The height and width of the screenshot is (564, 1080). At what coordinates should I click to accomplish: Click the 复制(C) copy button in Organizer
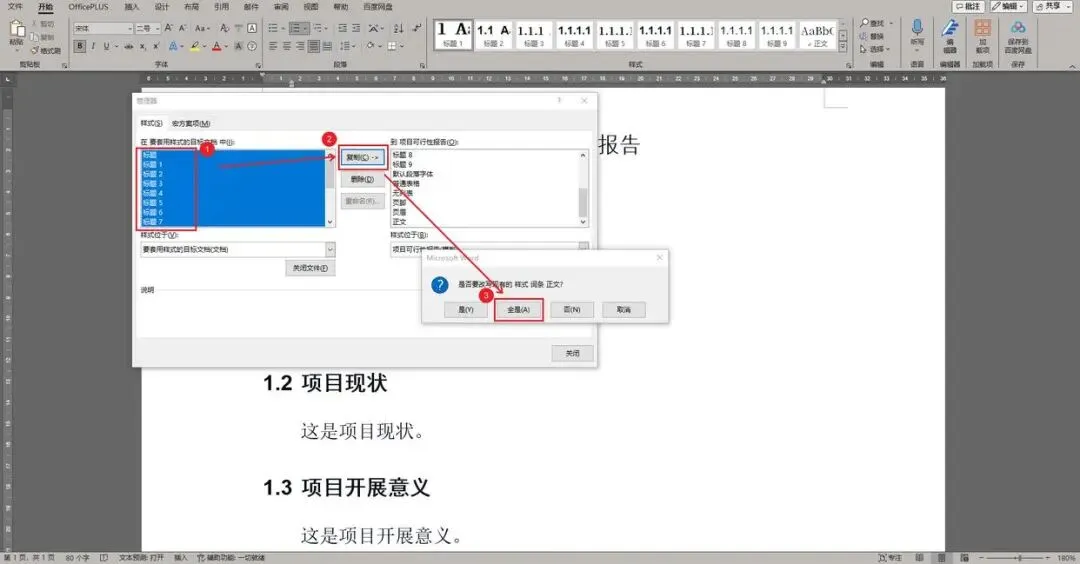pos(362,158)
